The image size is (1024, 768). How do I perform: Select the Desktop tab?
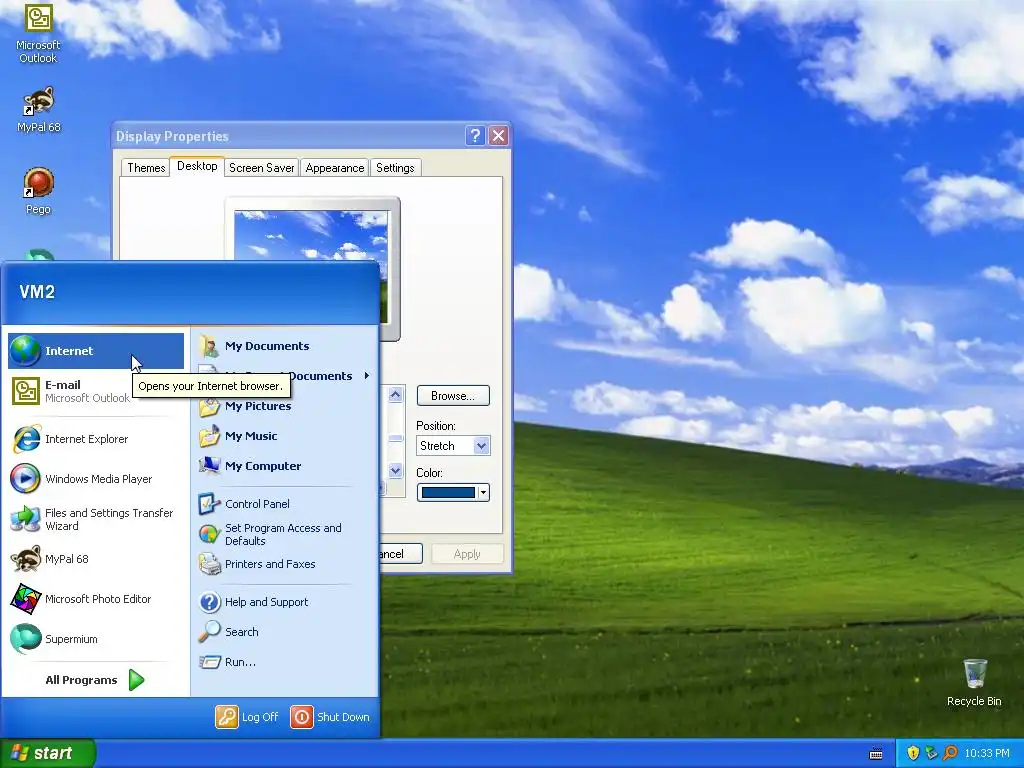tap(197, 166)
